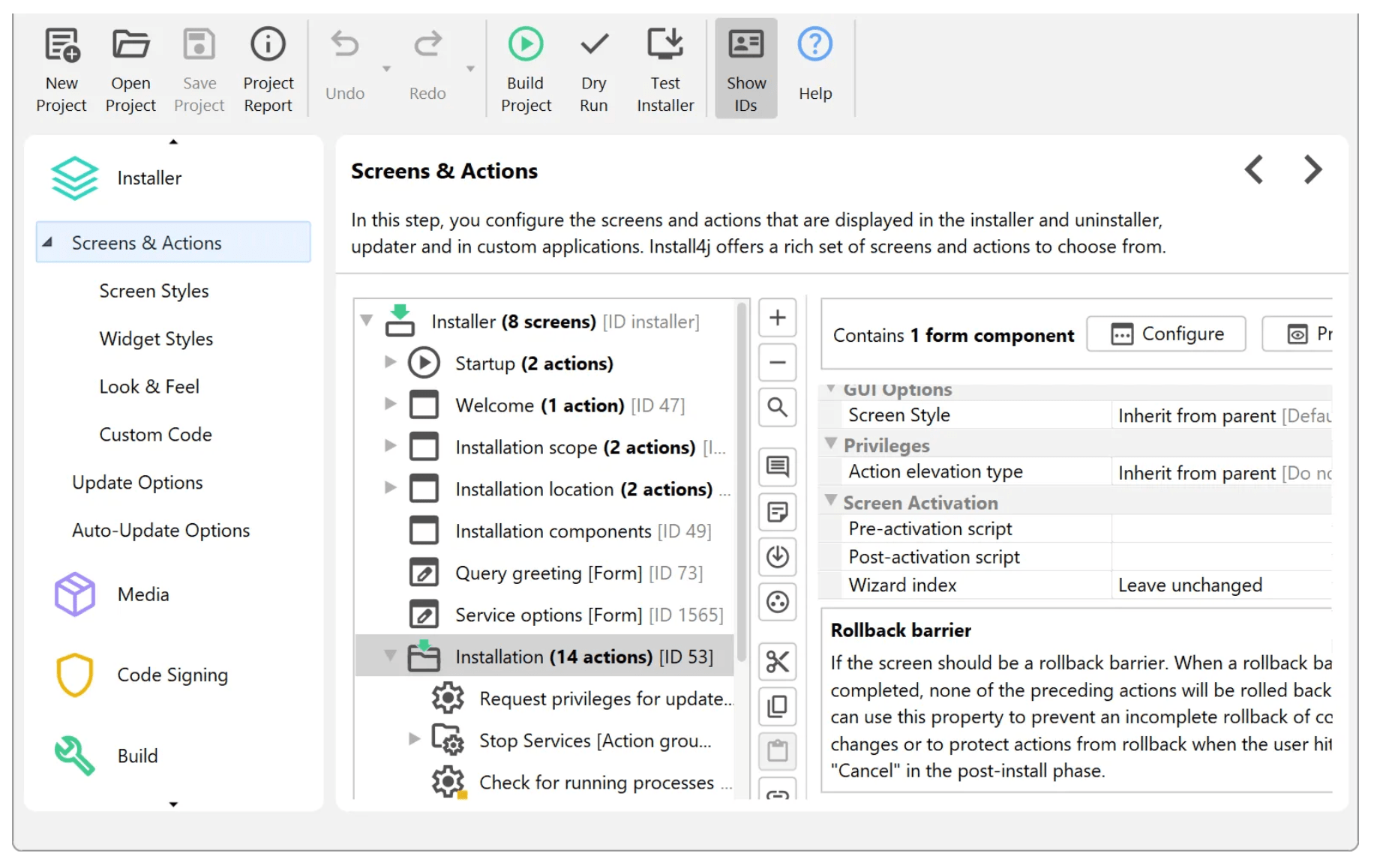This screenshot has width=1374, height=868.
Task: Collapse the Screens & Actions sidebar node
Action: (48, 243)
